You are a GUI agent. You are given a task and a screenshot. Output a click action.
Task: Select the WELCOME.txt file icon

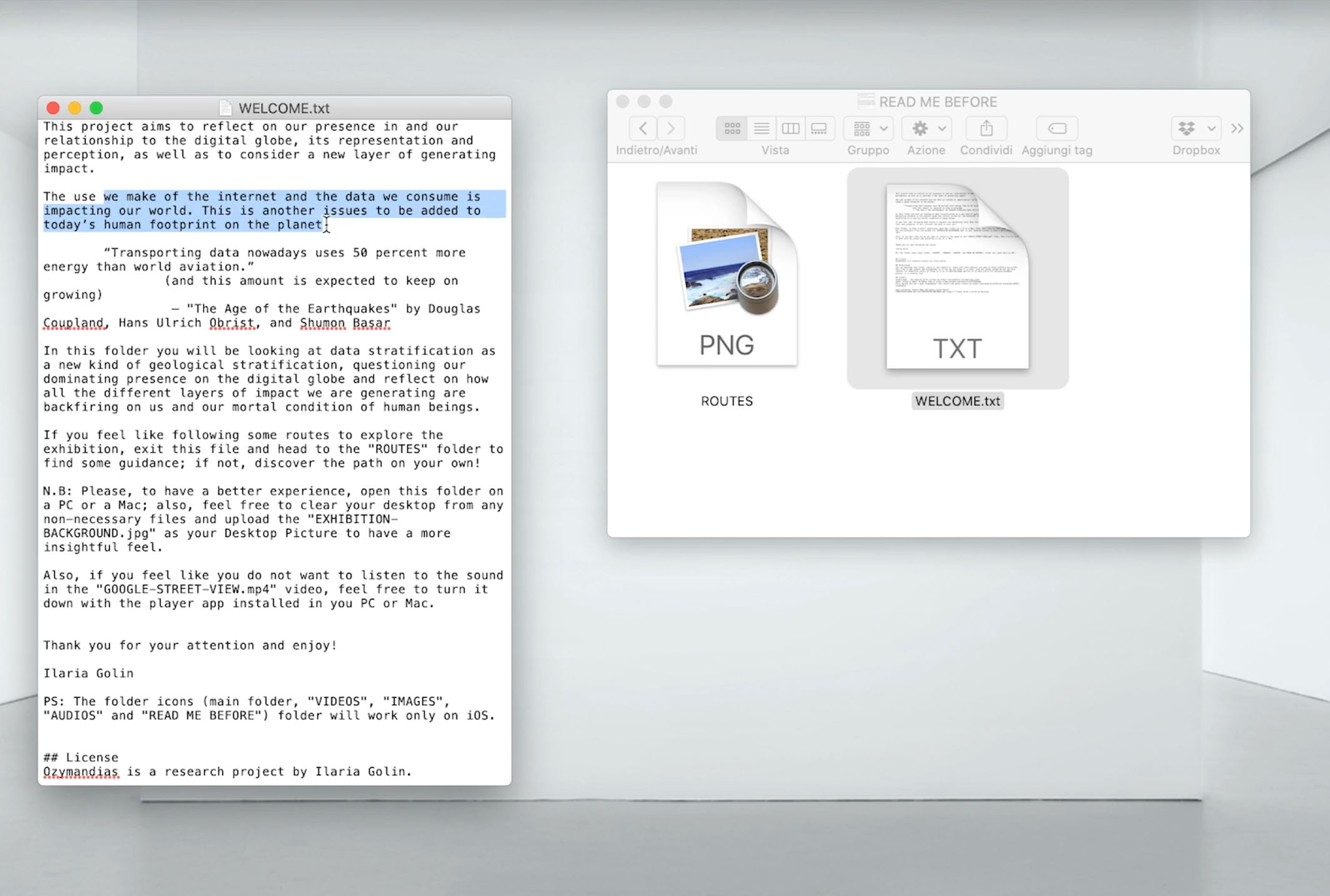[957, 277]
